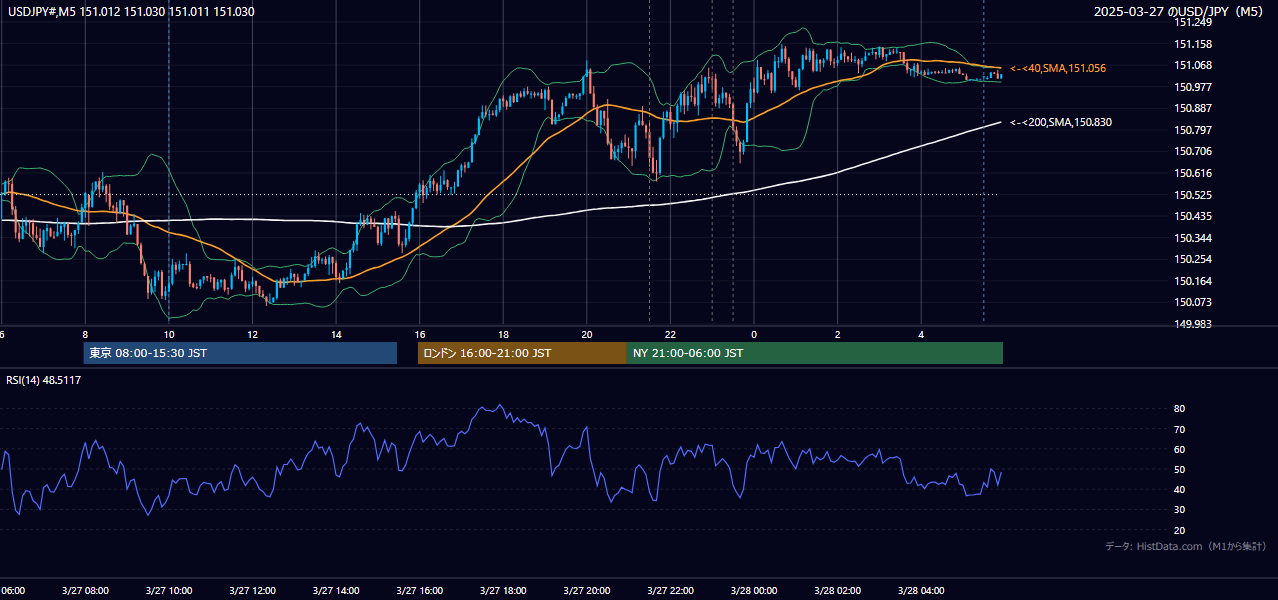Click the hour 16 label under the chart
The height and width of the screenshot is (600, 1278).
pyautogui.click(x=420, y=335)
